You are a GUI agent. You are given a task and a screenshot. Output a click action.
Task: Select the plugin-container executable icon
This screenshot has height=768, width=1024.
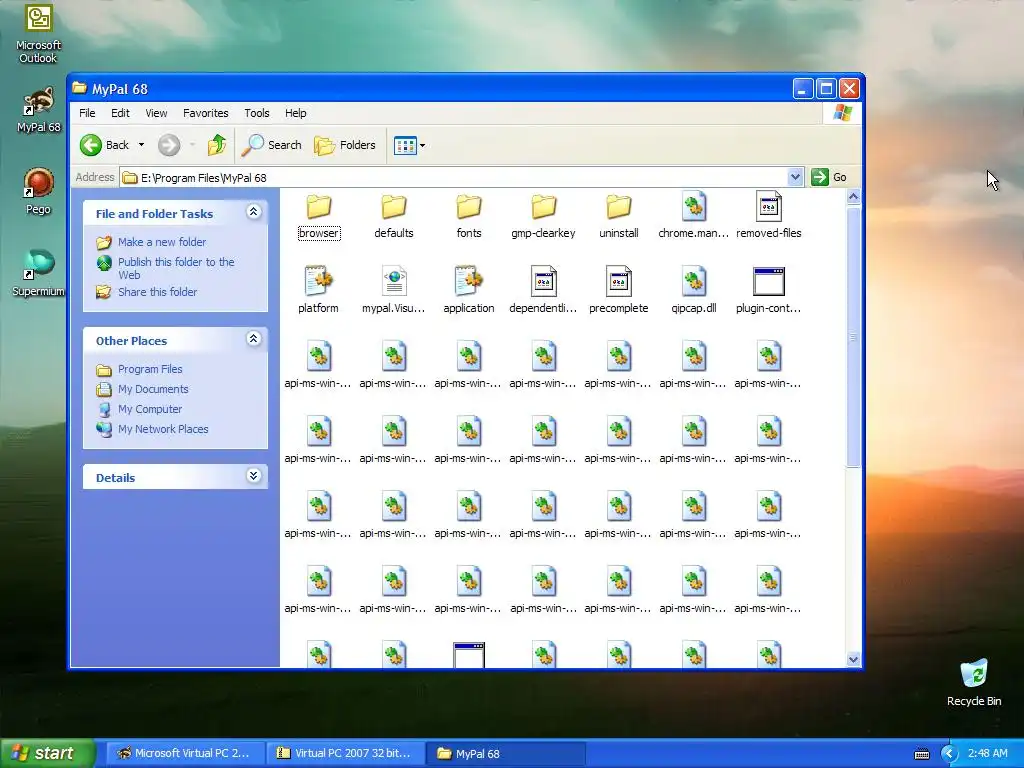(x=769, y=281)
